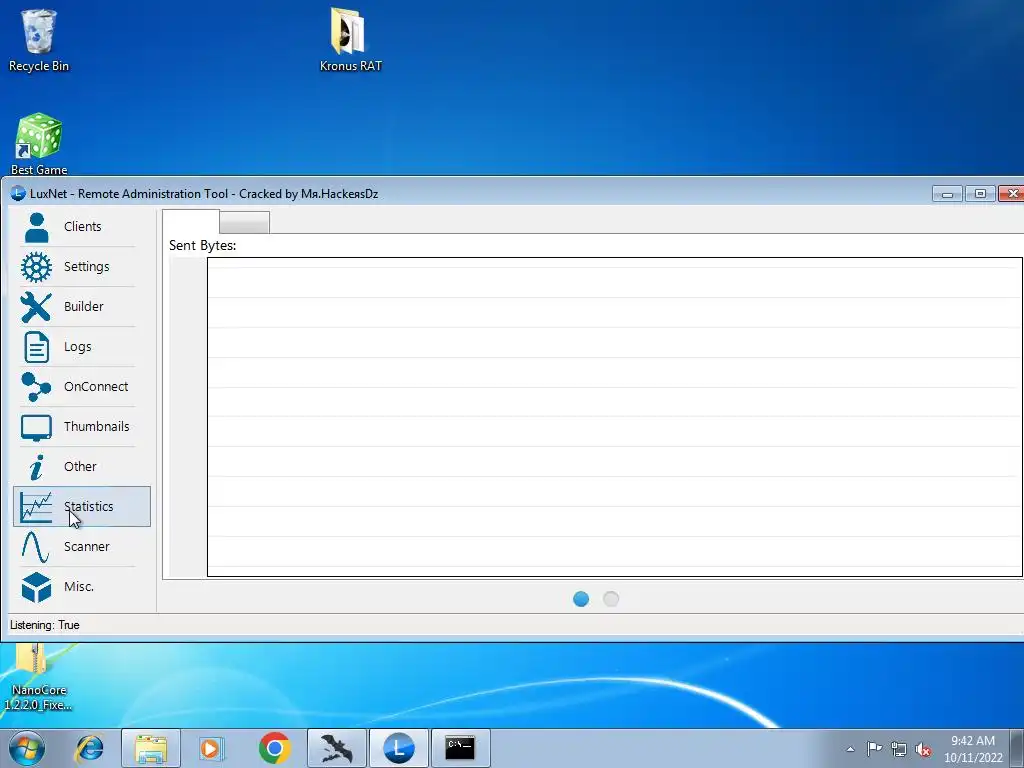Show hidden tray icons arrow
Image resolution: width=1024 pixels, height=768 pixels.
(850, 749)
